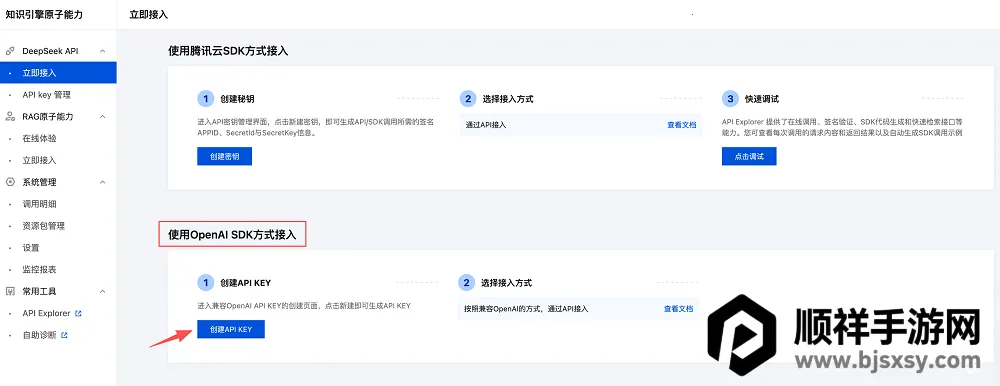Screen dimensions: 1000x386
Task: Collapse the 常用工具 section chevron
Action: coord(103,291)
